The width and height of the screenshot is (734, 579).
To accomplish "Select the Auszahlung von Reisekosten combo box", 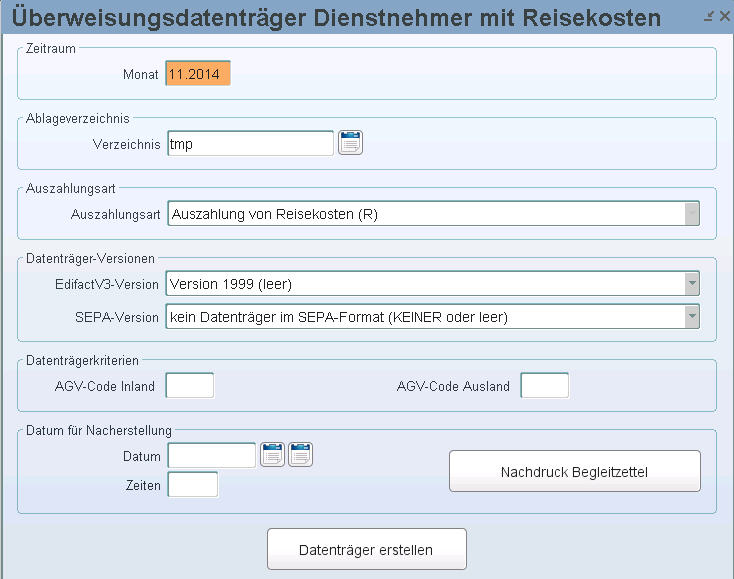I will coord(433,214).
